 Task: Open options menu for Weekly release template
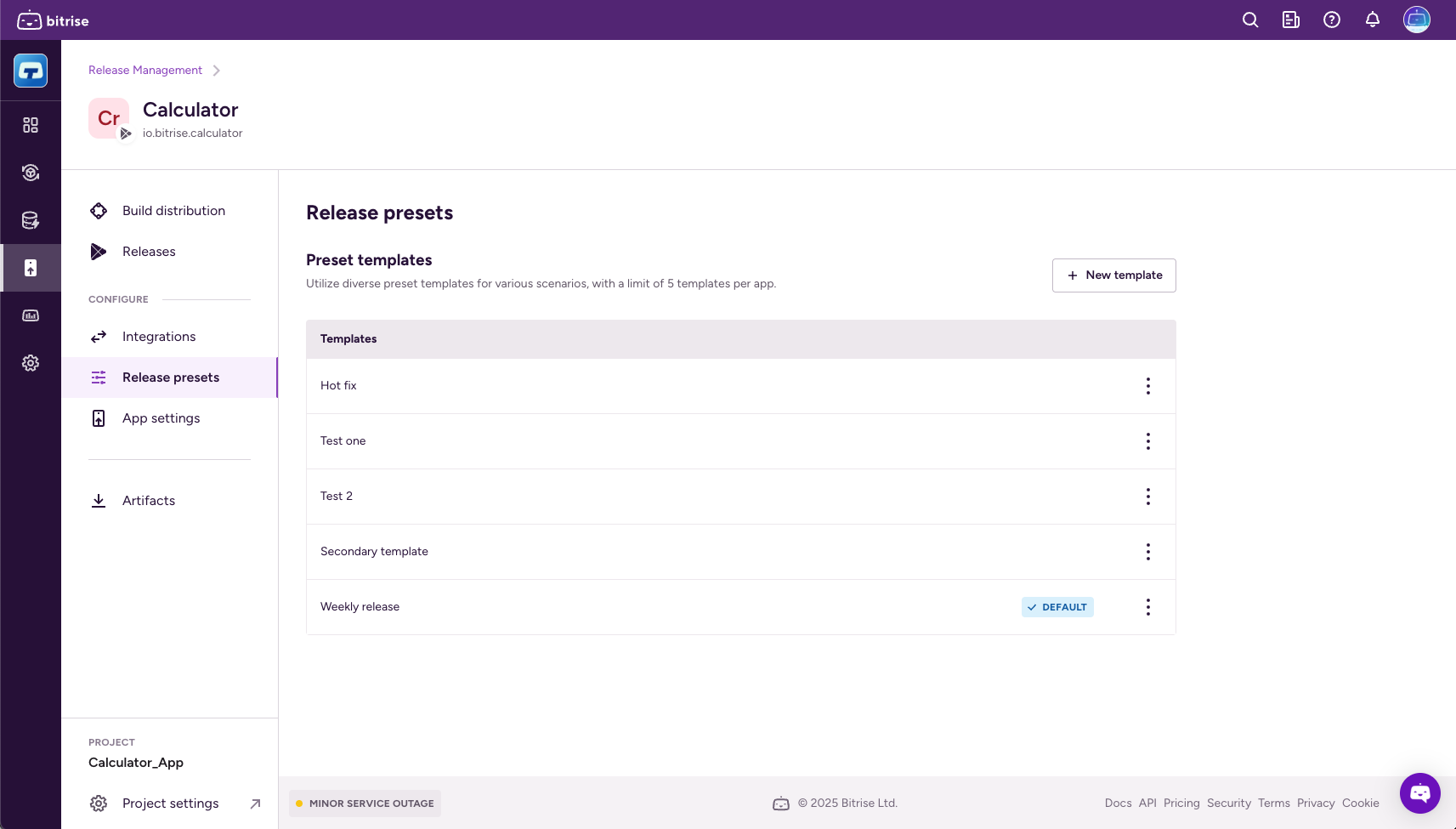coord(1147,607)
